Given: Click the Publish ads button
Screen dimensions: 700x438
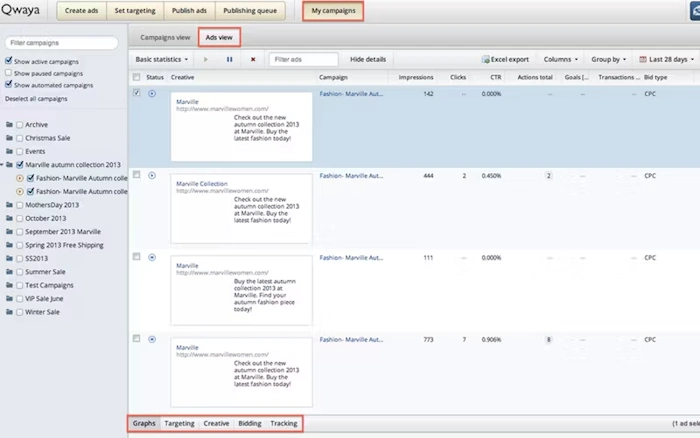Looking at the screenshot, I should click(189, 11).
